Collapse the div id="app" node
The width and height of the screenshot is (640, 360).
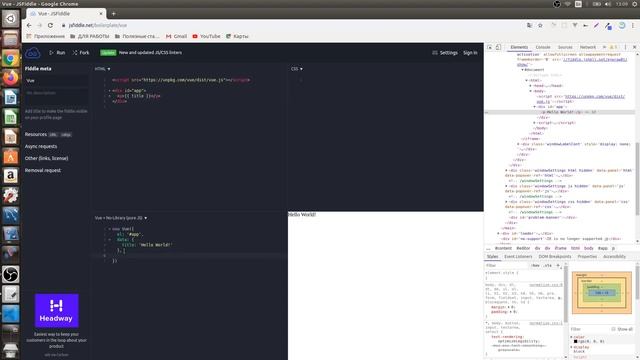535,107
